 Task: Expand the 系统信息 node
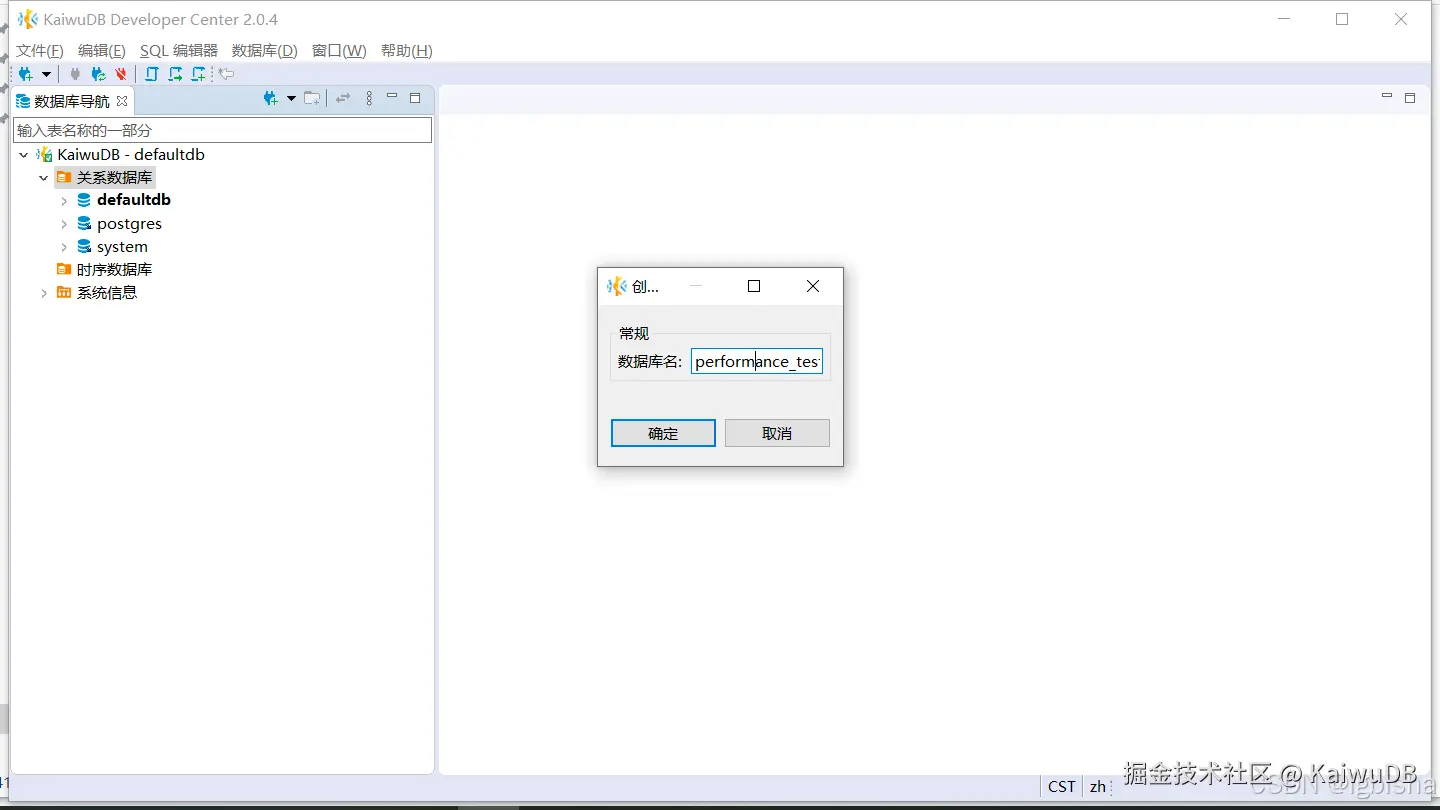click(x=44, y=293)
